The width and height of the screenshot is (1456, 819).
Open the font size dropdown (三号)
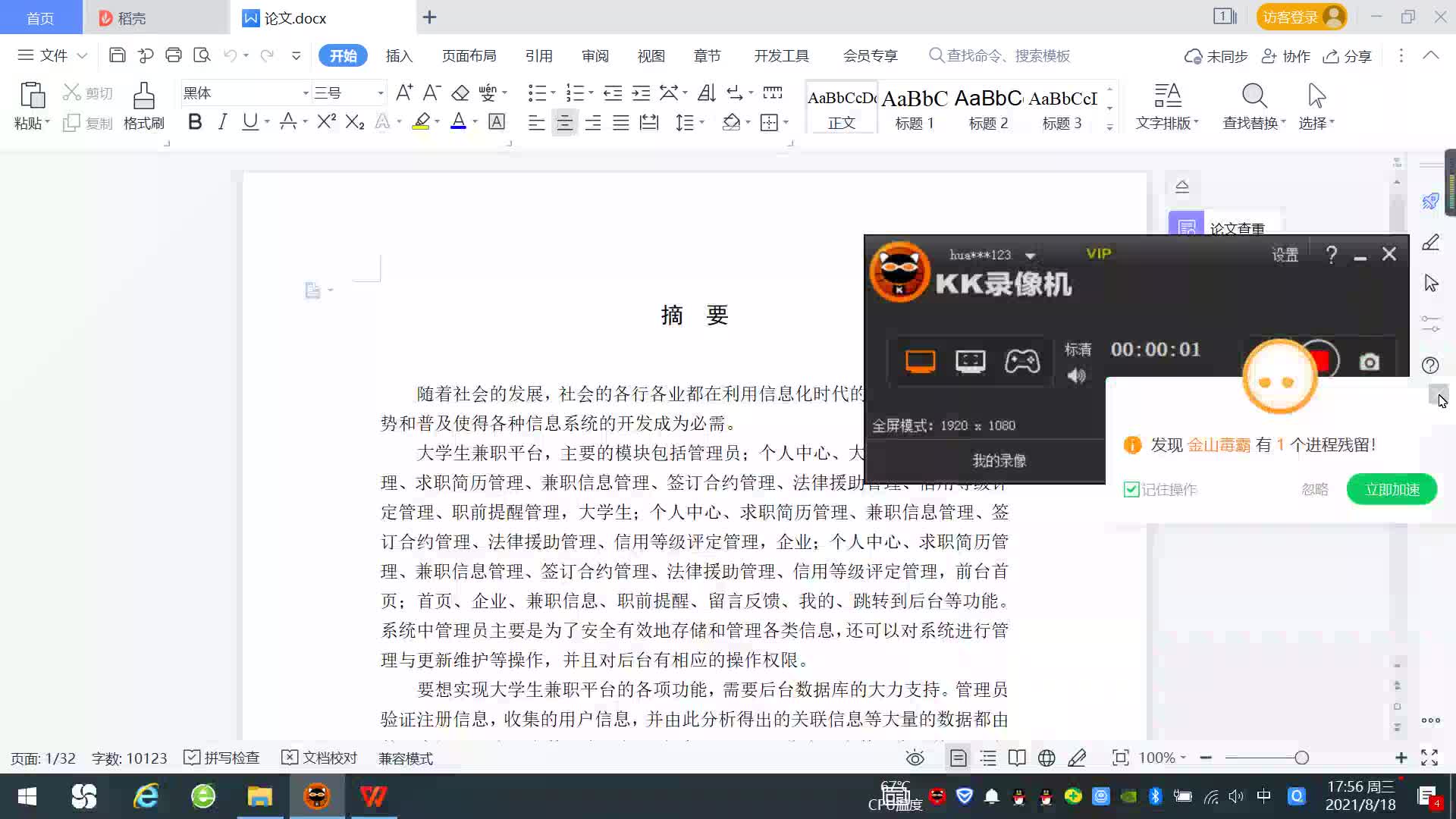380,93
